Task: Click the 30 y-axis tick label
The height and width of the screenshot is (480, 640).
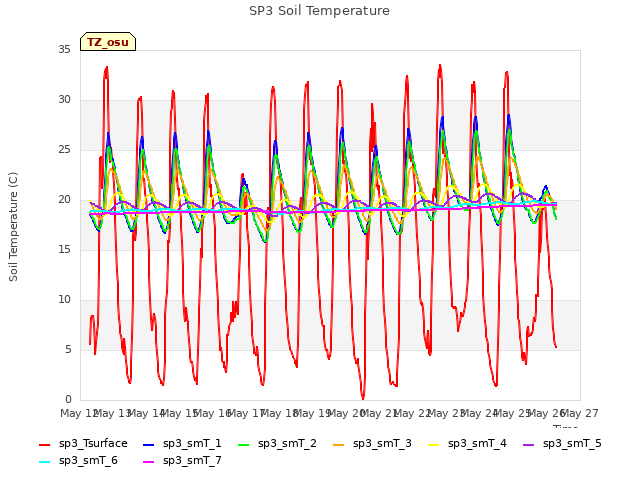Action: tap(64, 100)
